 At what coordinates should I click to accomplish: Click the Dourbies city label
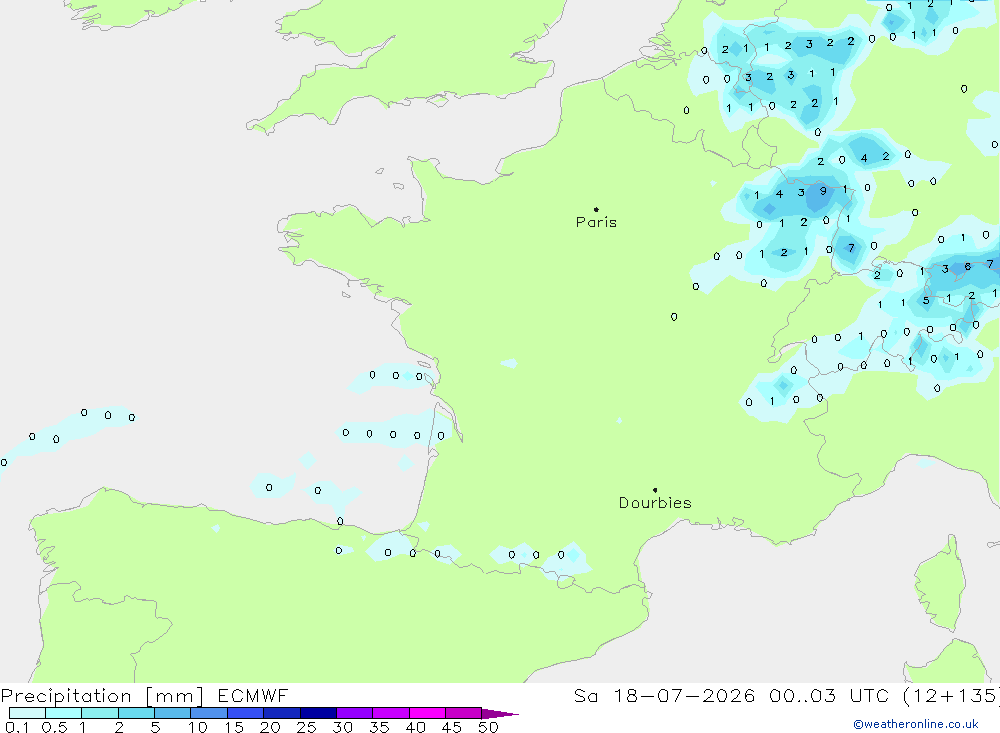[655, 503]
